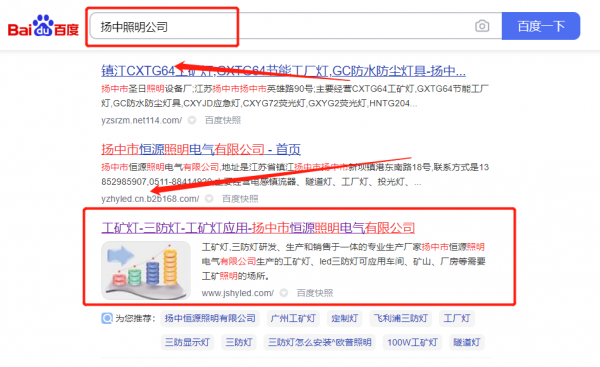The height and width of the screenshot is (367, 600).
Task: Select suggestion 100W工矿灯
Action: [412, 342]
